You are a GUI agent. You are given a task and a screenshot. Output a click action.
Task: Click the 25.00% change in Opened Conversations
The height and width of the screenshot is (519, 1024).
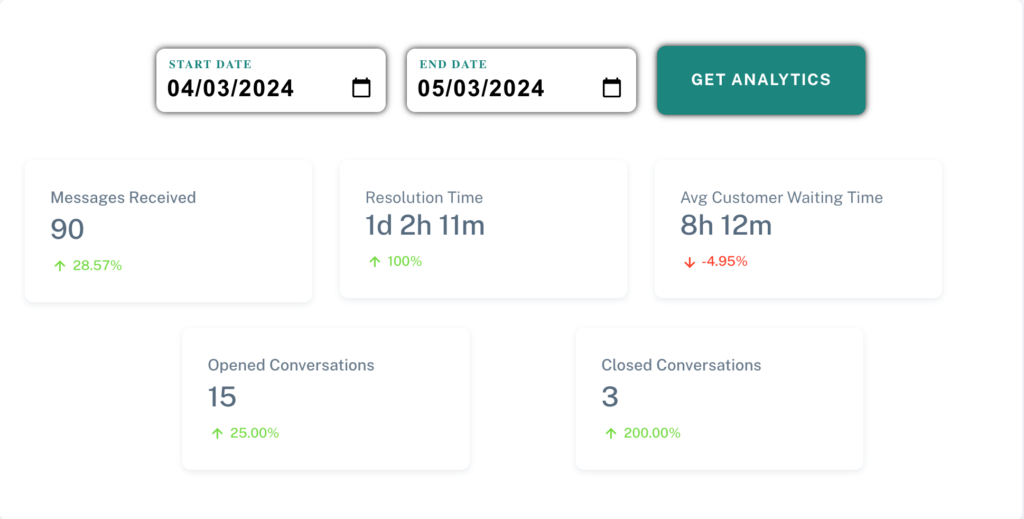(253, 433)
